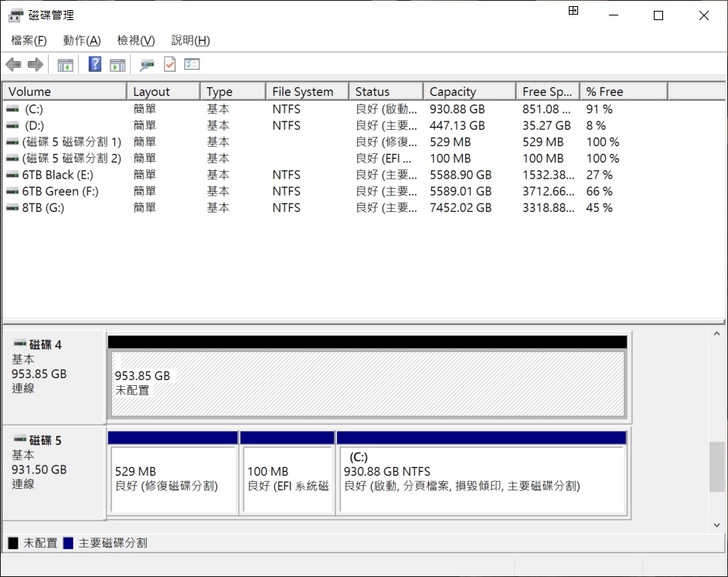
Task: Click the 45 % free cell
Action: coord(599,208)
